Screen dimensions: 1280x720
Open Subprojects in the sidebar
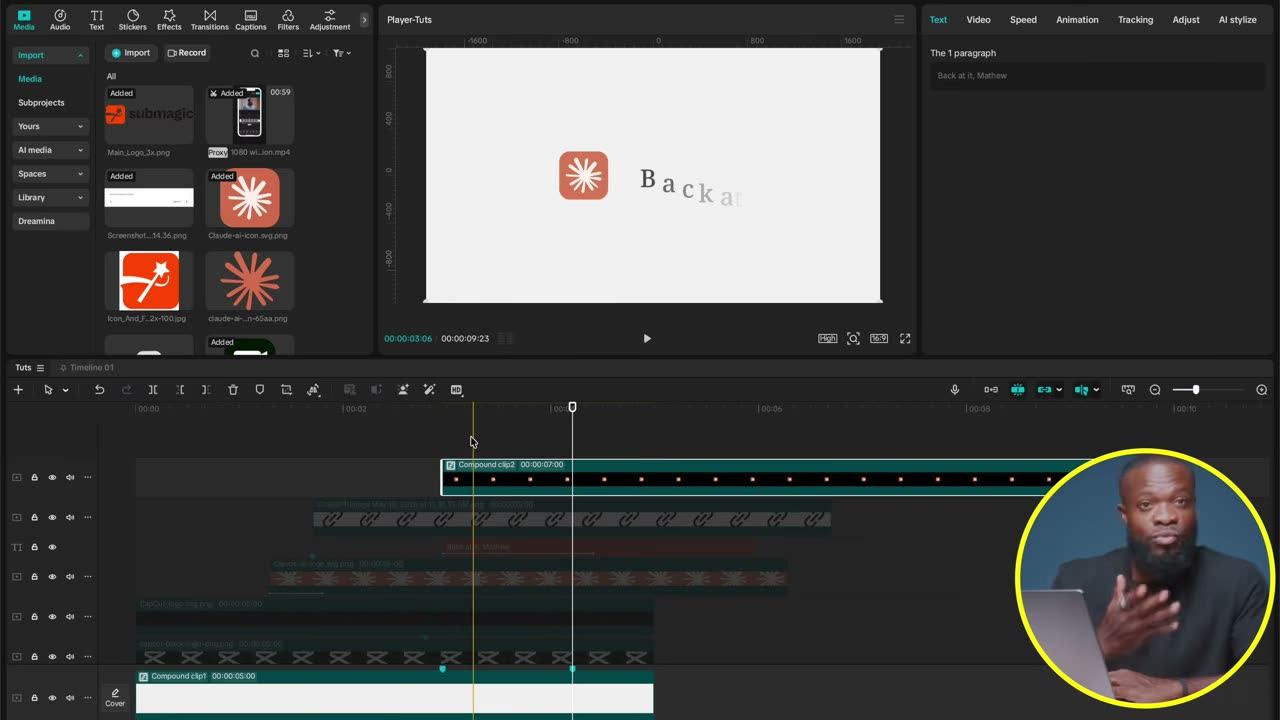pos(41,102)
